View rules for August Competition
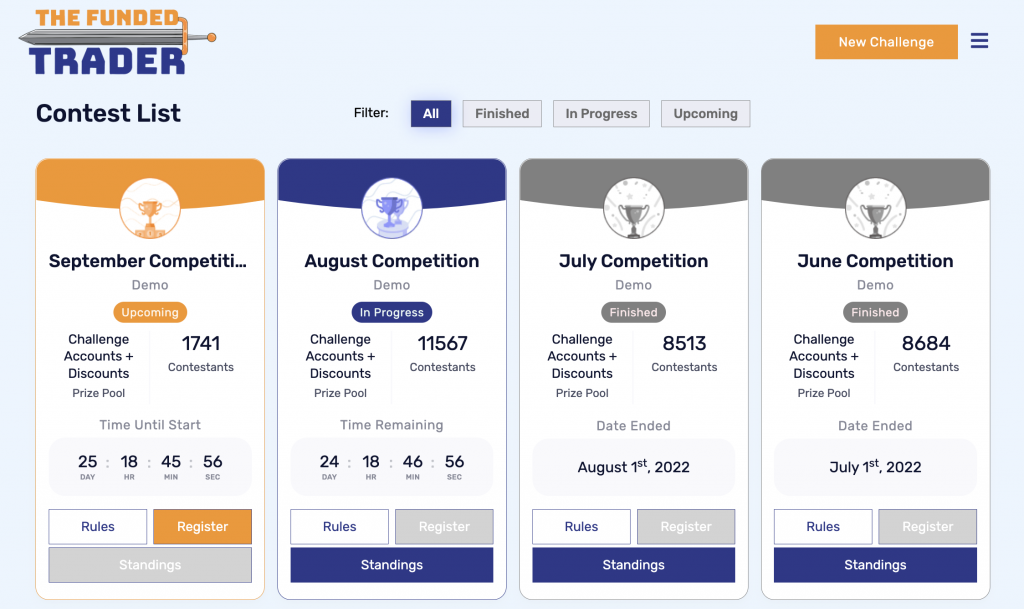The width and height of the screenshot is (1024, 609). (x=340, y=527)
